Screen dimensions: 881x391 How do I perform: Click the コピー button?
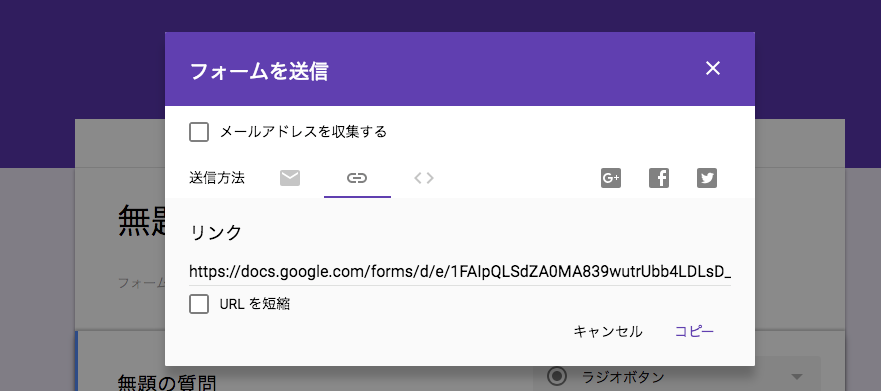click(x=694, y=331)
